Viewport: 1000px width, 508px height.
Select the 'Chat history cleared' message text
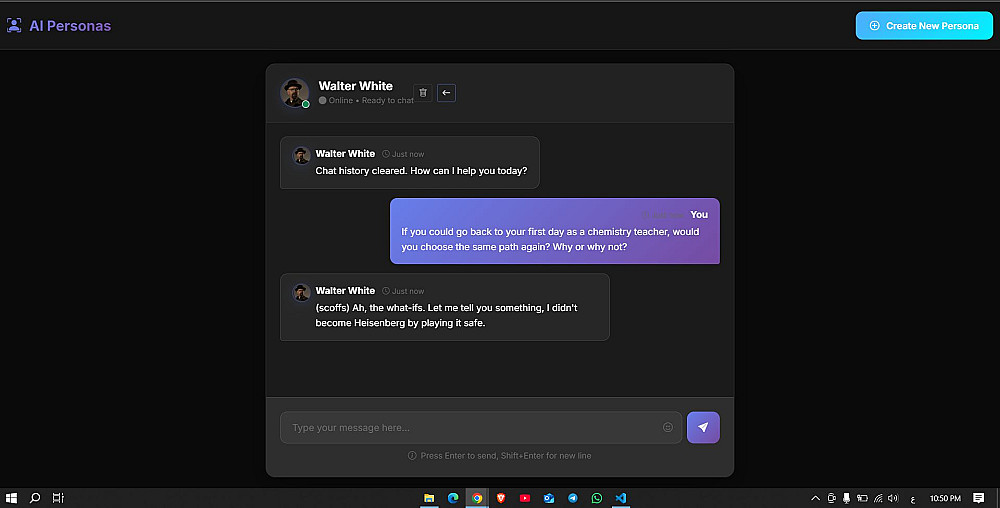421,171
